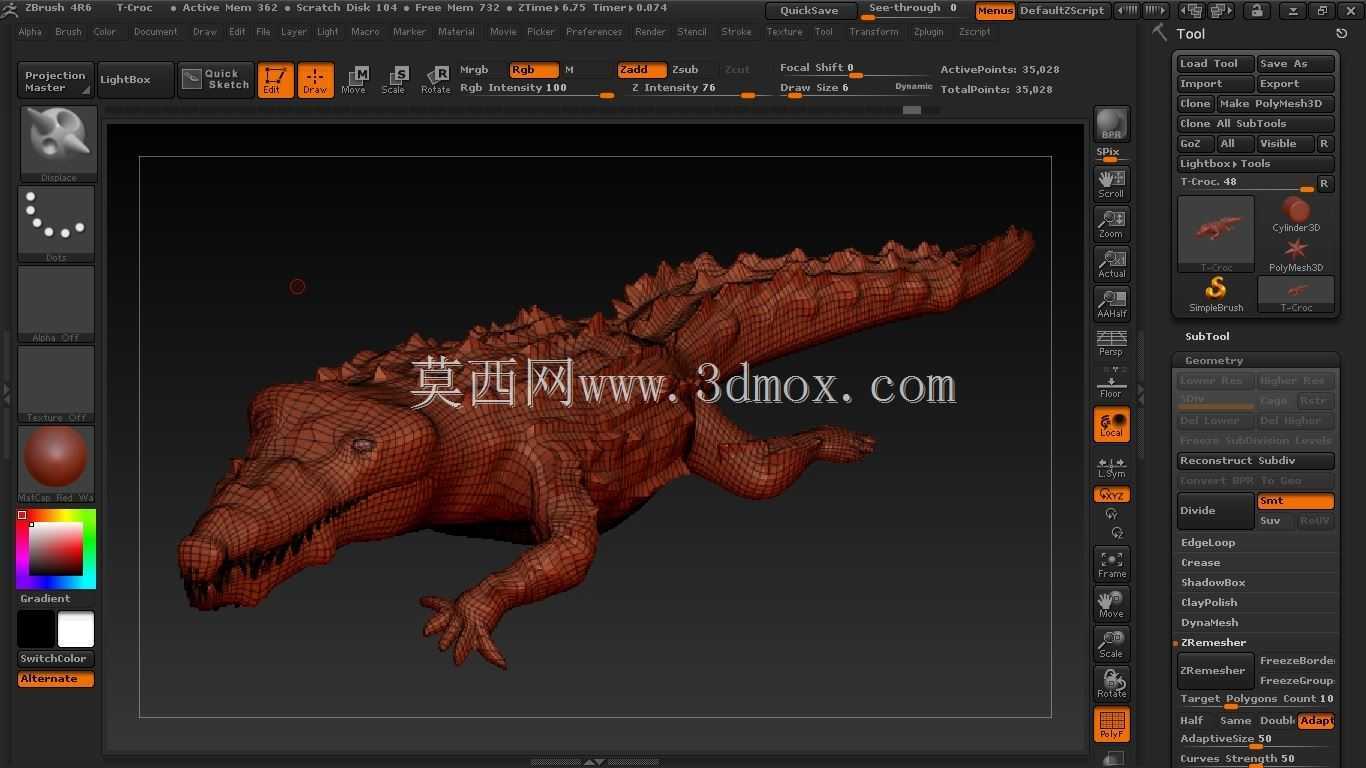Click the Make PolyMesh3D button
Image resolution: width=1366 pixels, height=768 pixels.
point(1275,104)
